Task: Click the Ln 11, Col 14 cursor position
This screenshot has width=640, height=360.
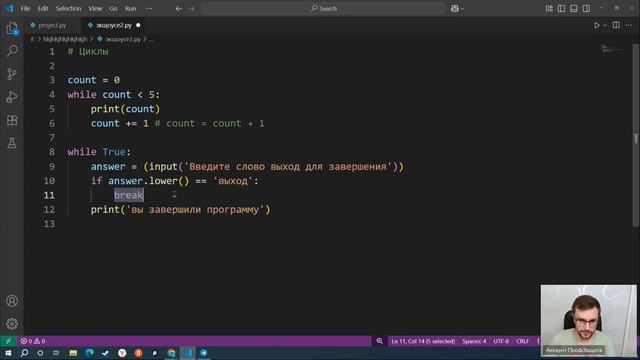Action: 423,341
